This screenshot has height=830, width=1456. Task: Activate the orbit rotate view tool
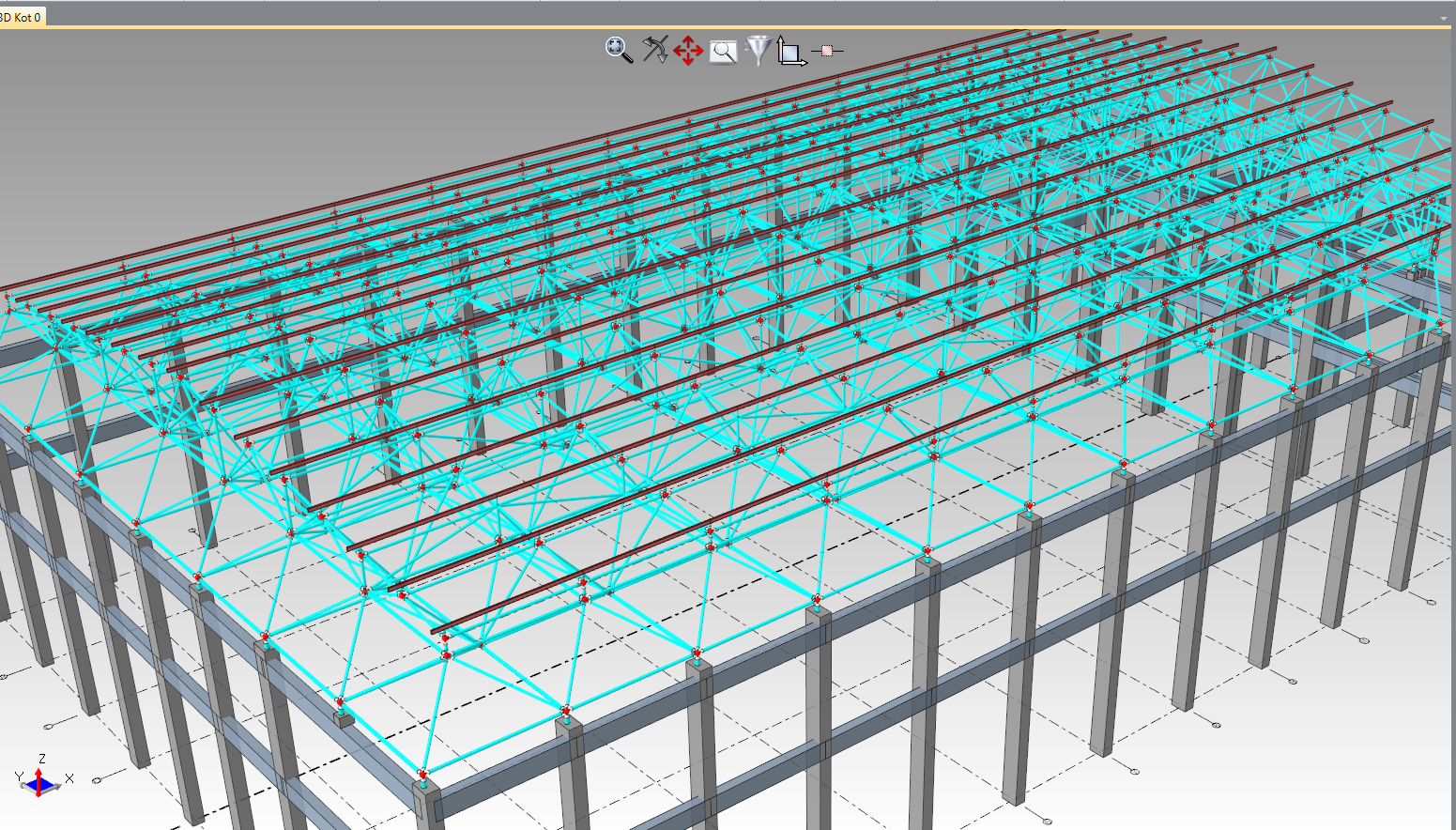coord(654,50)
